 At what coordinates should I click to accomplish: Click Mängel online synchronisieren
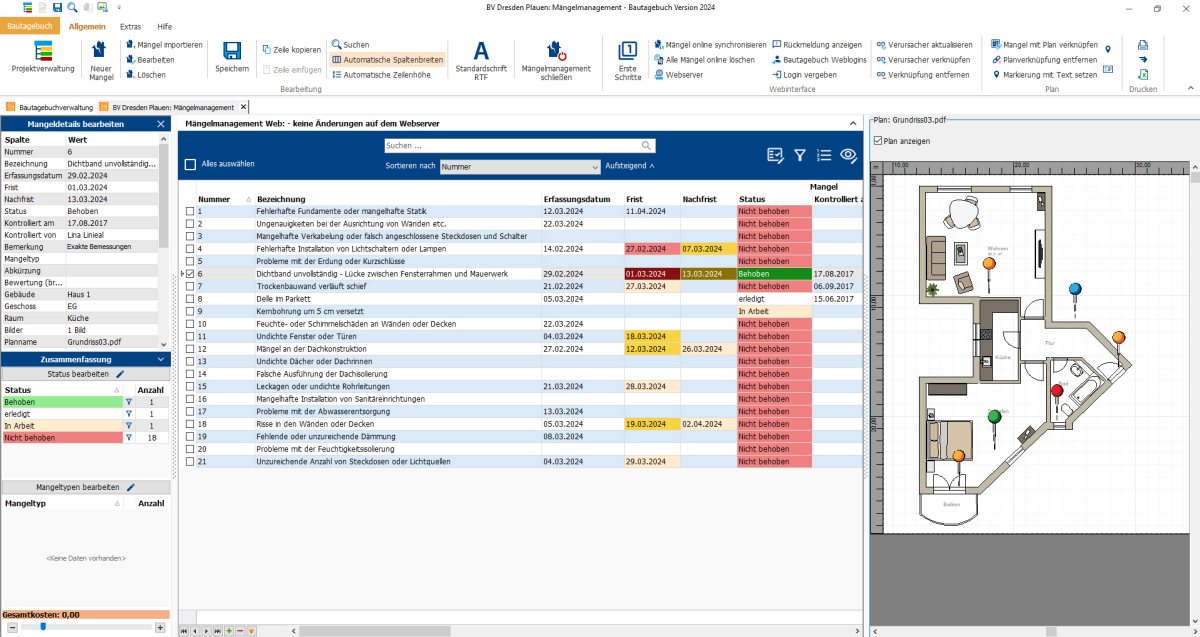click(x=710, y=45)
